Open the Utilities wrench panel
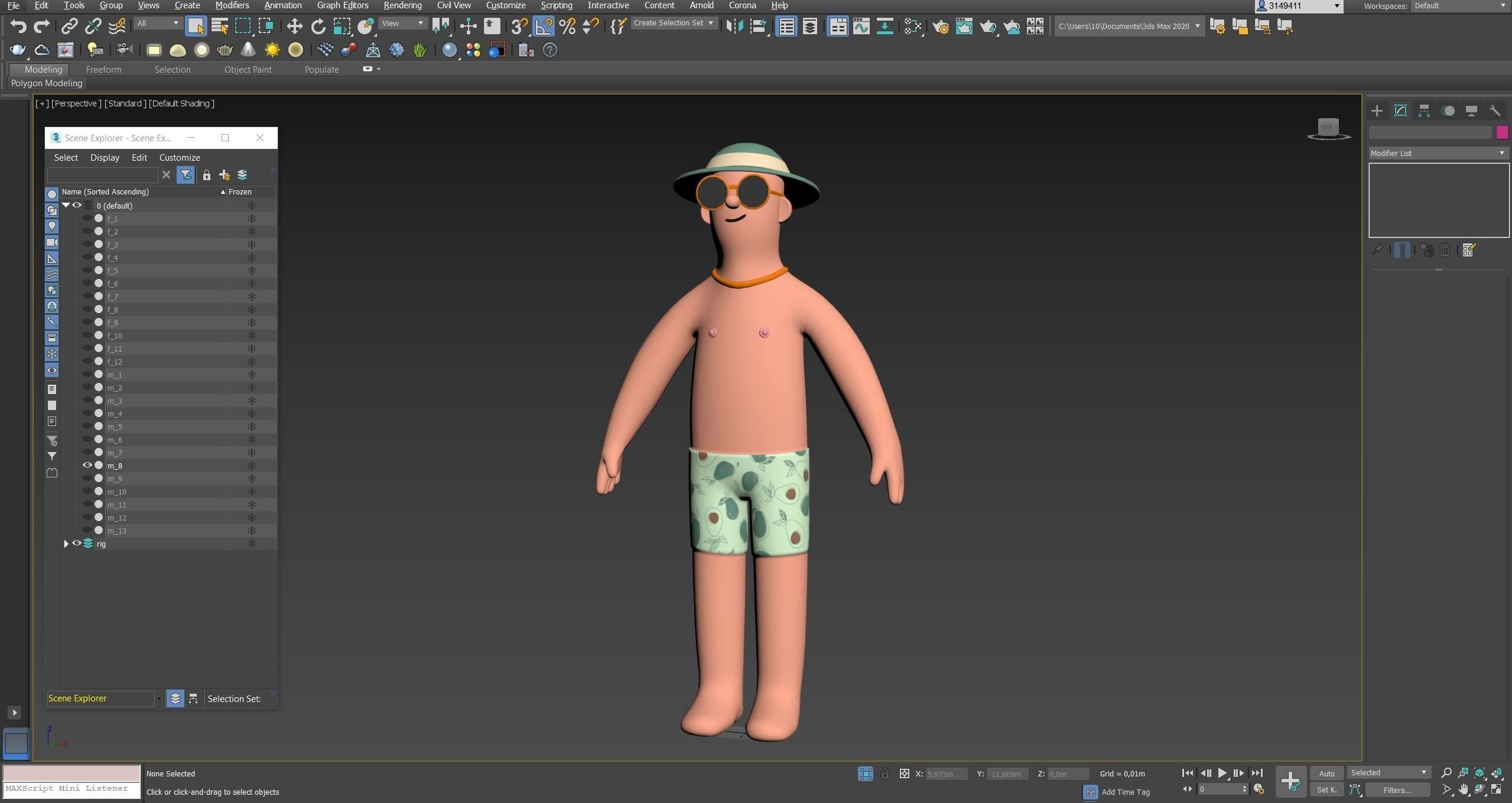The height and width of the screenshot is (803, 1512). coord(1495,110)
